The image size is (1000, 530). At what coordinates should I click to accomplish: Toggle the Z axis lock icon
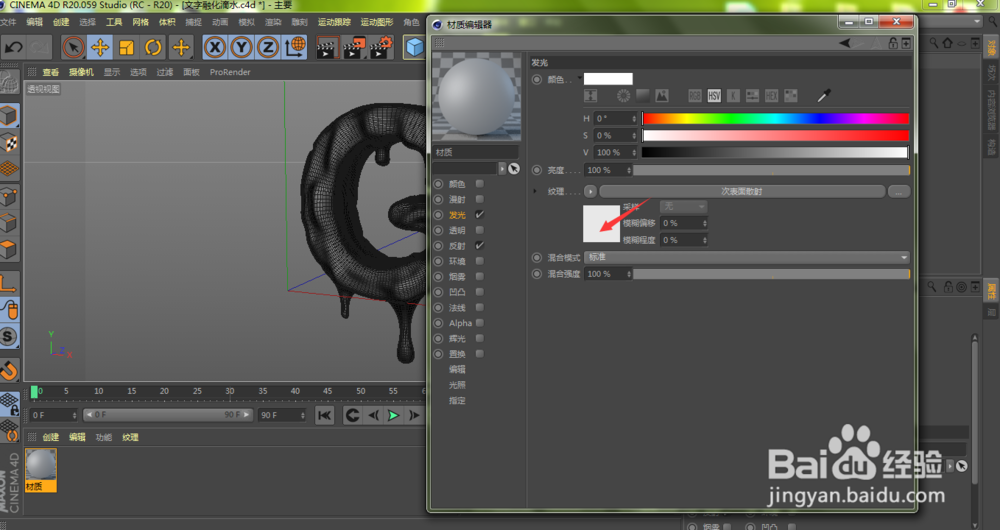pyautogui.click(x=268, y=47)
